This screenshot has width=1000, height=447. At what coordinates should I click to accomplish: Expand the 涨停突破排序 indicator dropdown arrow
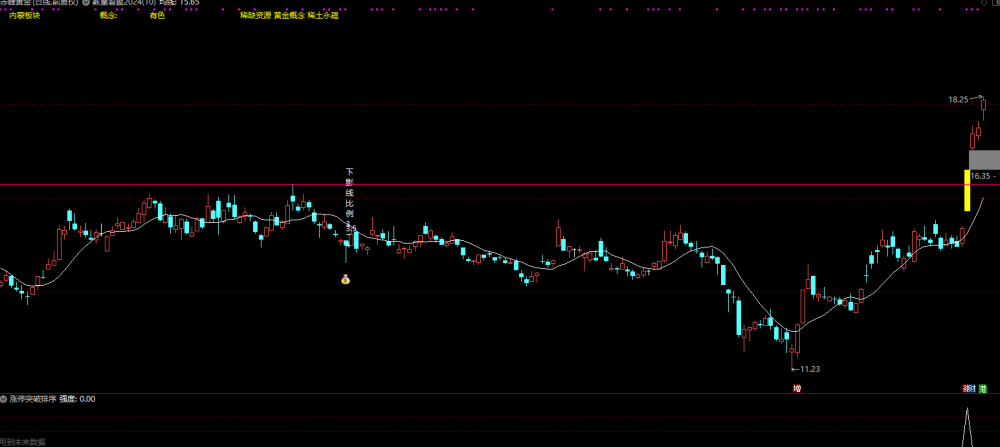[4, 399]
